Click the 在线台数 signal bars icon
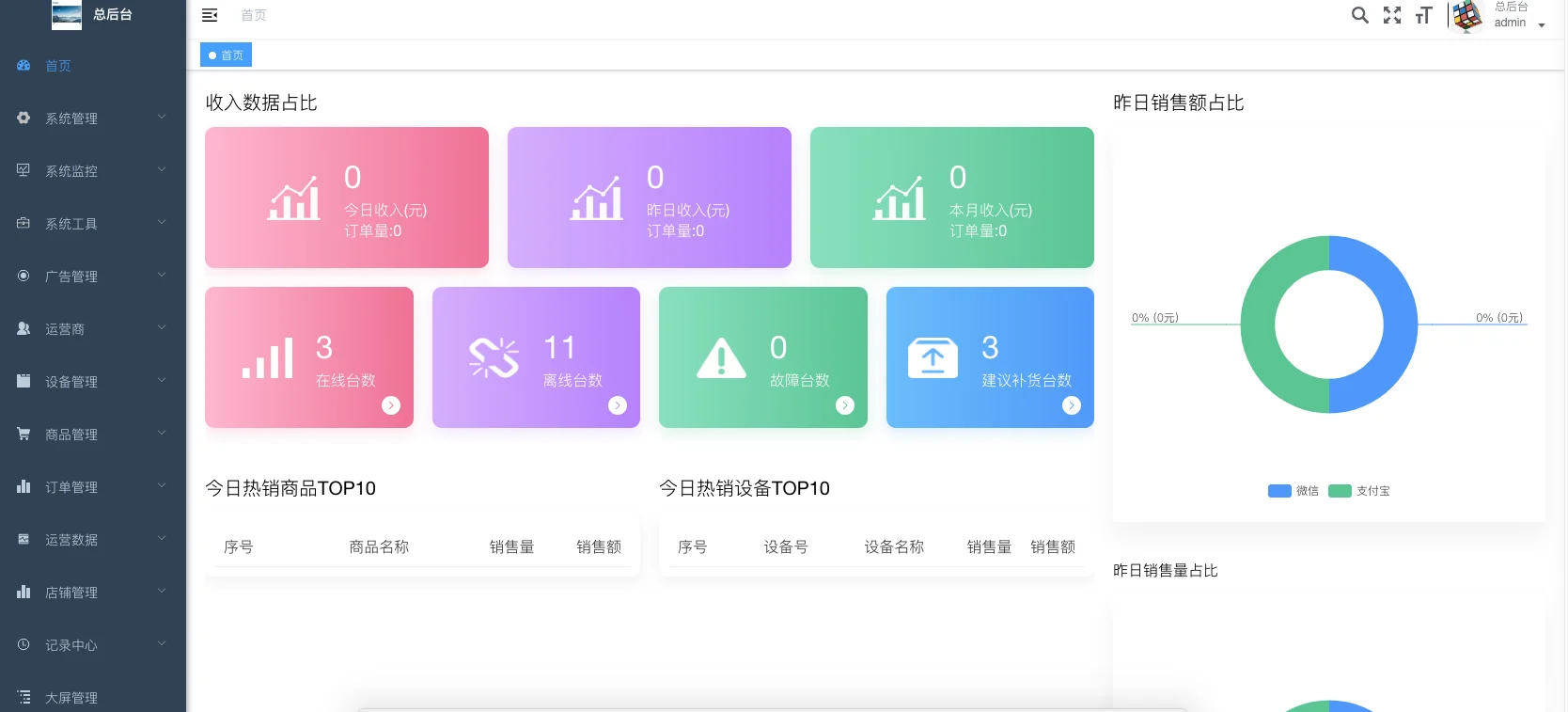1568x712 pixels. [268, 359]
